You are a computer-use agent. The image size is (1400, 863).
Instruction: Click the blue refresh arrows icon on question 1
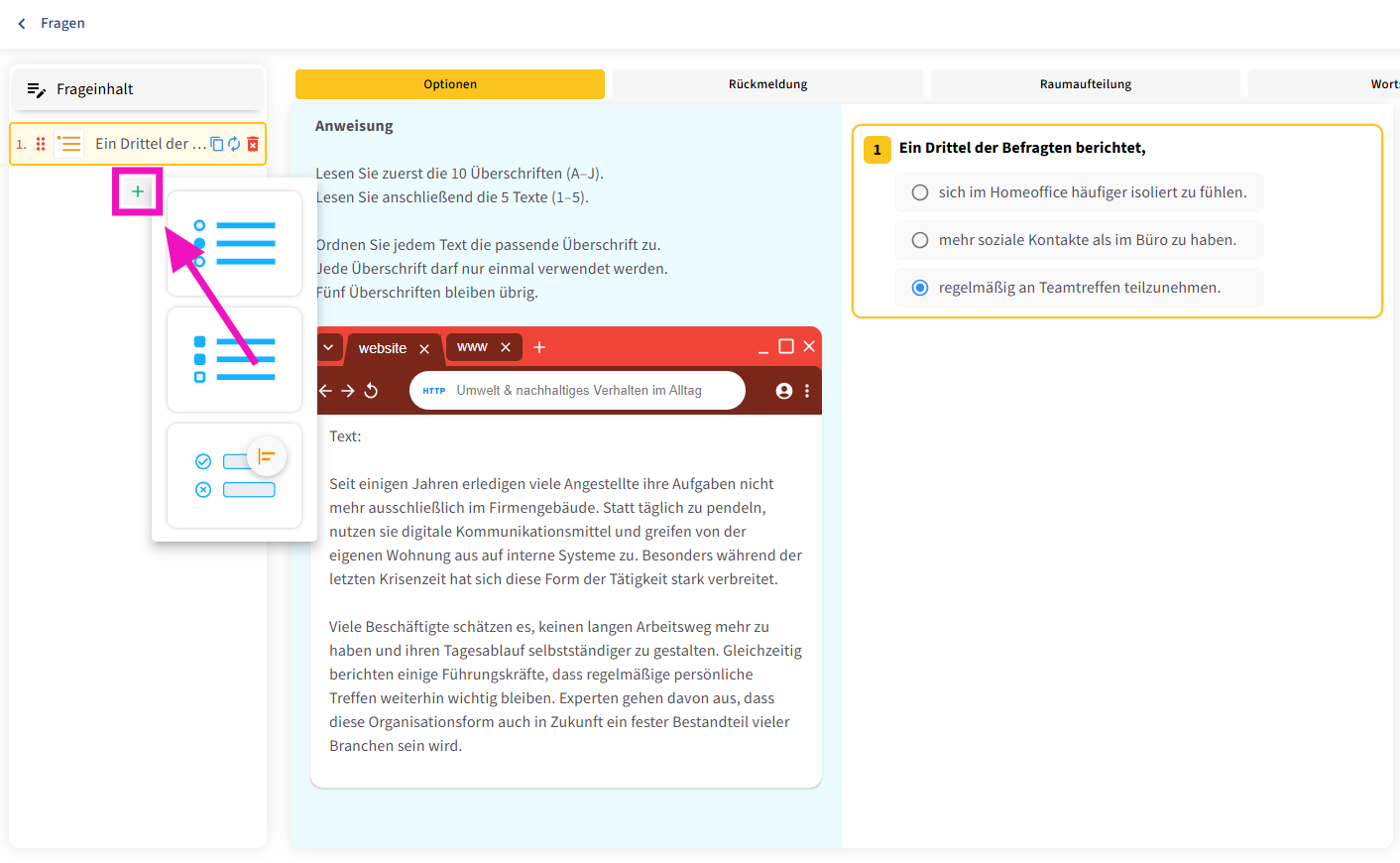coord(234,144)
